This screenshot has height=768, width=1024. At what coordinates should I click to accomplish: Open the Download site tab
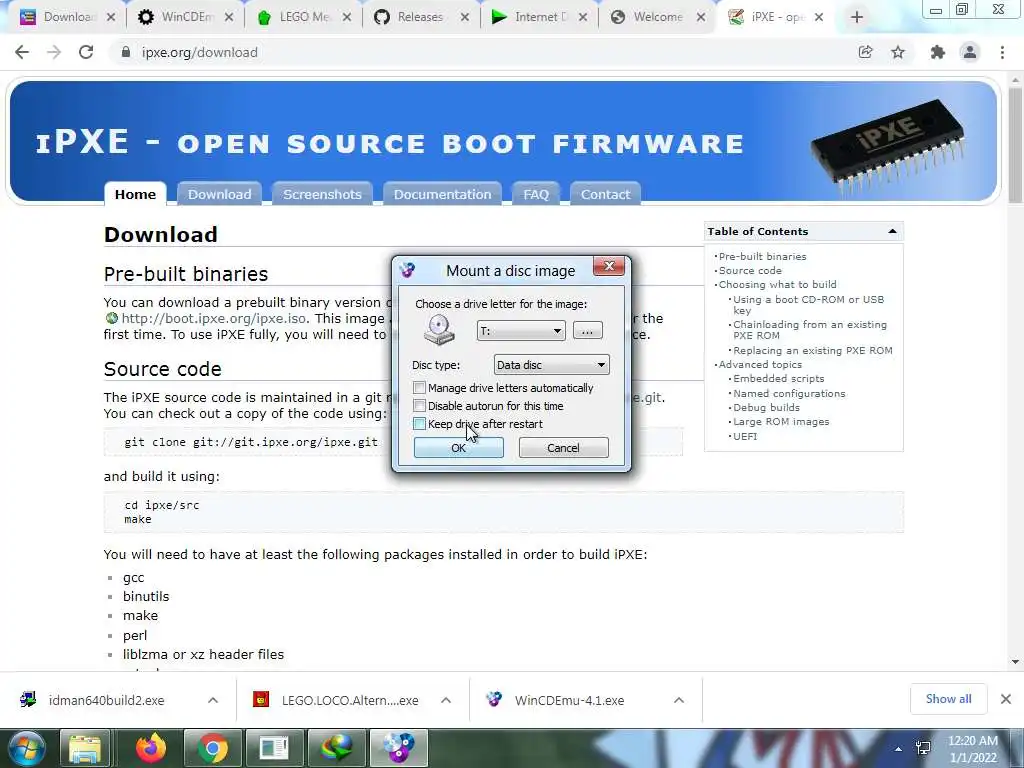pyautogui.click(x=219, y=194)
